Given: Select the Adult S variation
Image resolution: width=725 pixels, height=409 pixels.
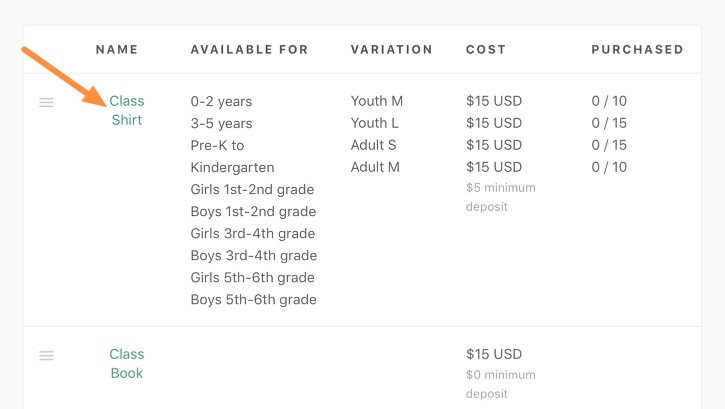Looking at the screenshot, I should (x=374, y=145).
